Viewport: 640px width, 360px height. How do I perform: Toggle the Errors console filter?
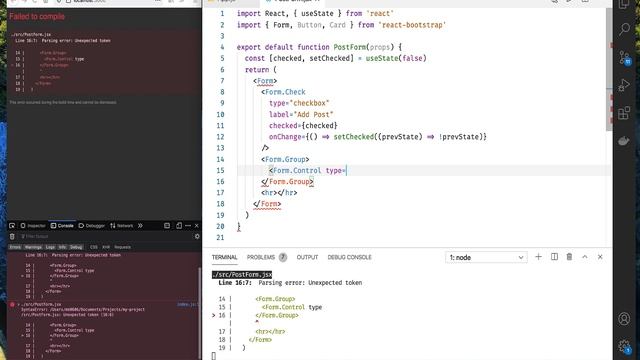click(15, 247)
